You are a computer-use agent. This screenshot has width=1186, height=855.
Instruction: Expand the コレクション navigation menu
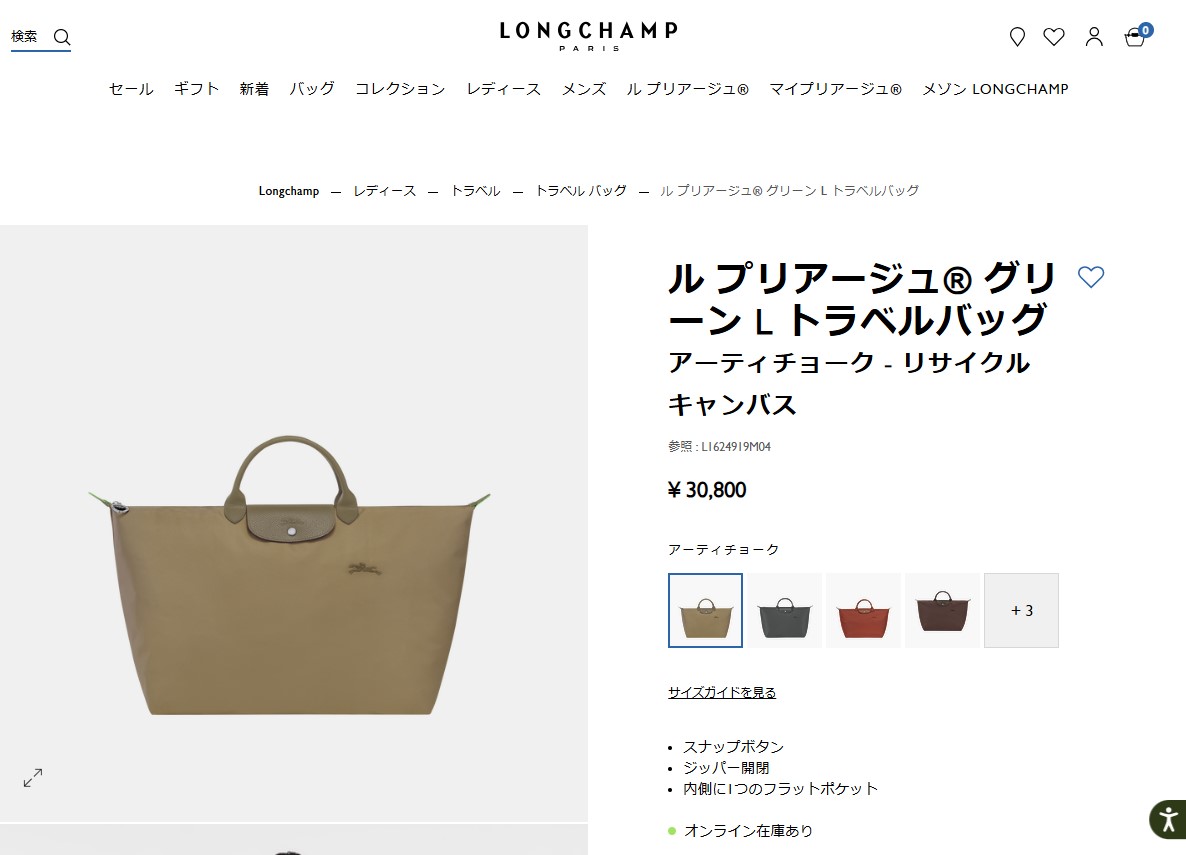(400, 89)
